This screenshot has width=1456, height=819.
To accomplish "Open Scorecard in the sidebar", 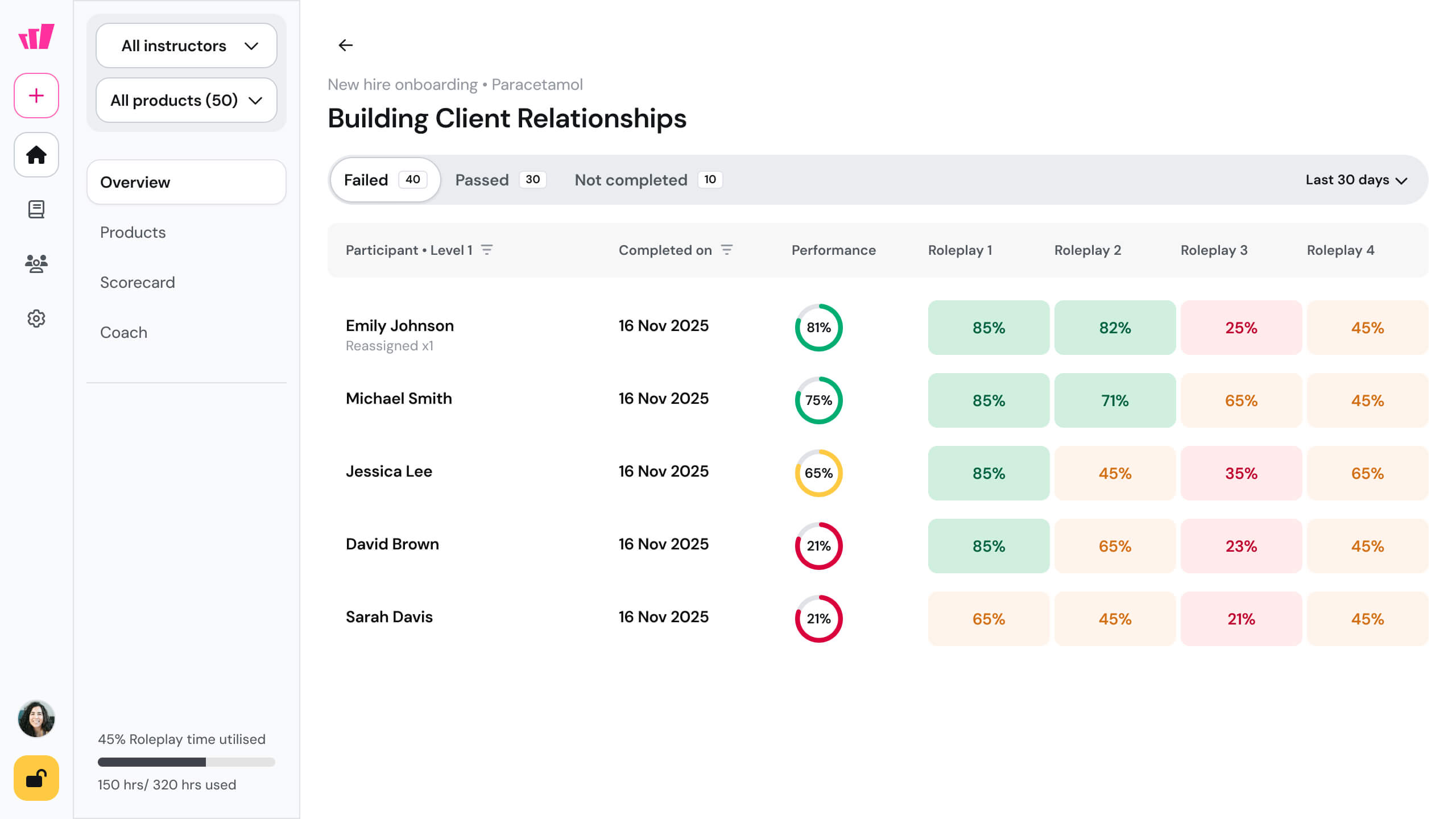I will pyautogui.click(x=138, y=282).
